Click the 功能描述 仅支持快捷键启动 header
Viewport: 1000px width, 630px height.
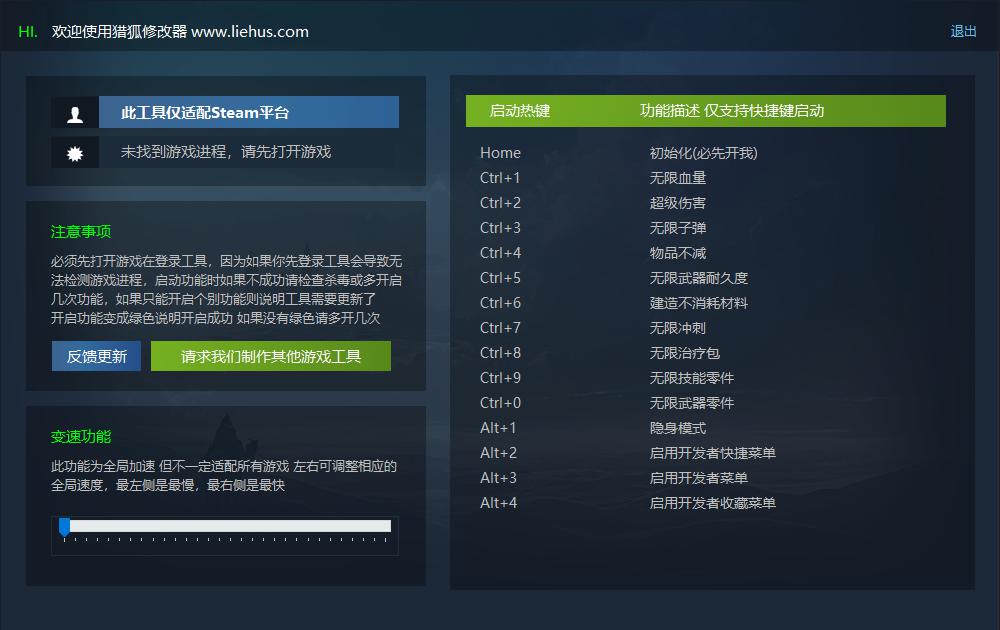(x=732, y=111)
